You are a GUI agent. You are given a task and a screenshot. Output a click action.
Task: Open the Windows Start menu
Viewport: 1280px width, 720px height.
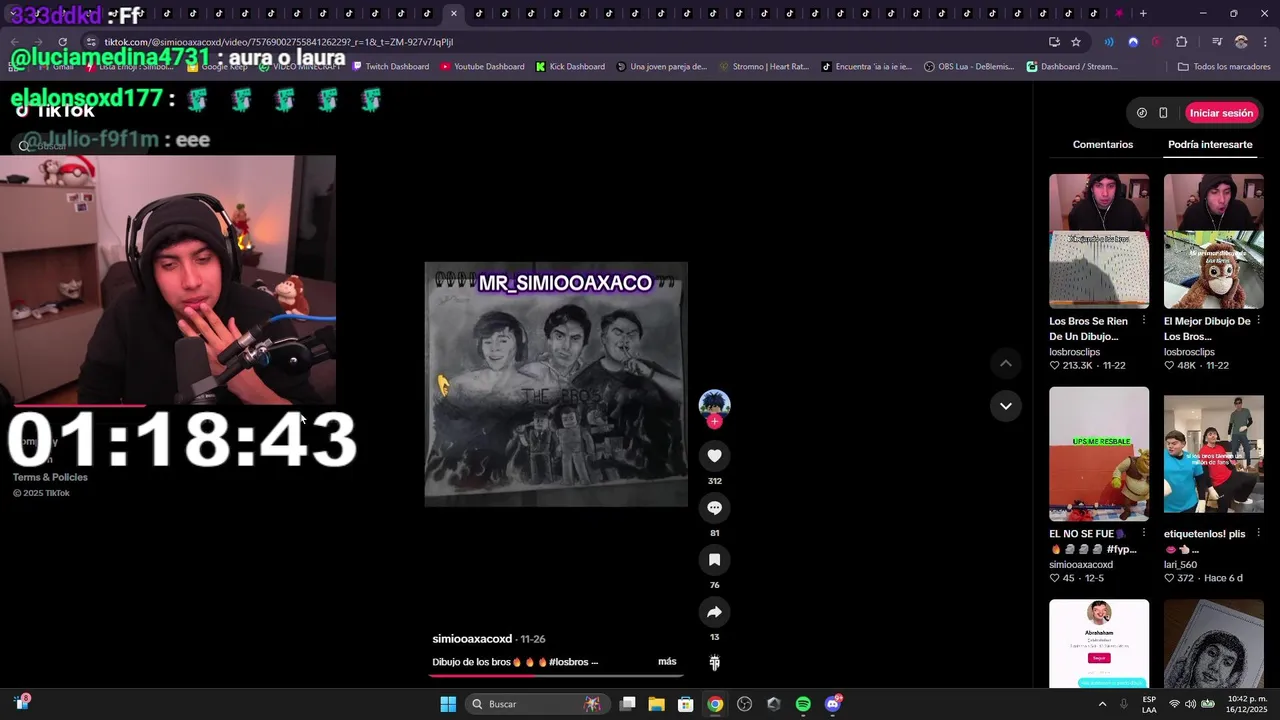[448, 704]
